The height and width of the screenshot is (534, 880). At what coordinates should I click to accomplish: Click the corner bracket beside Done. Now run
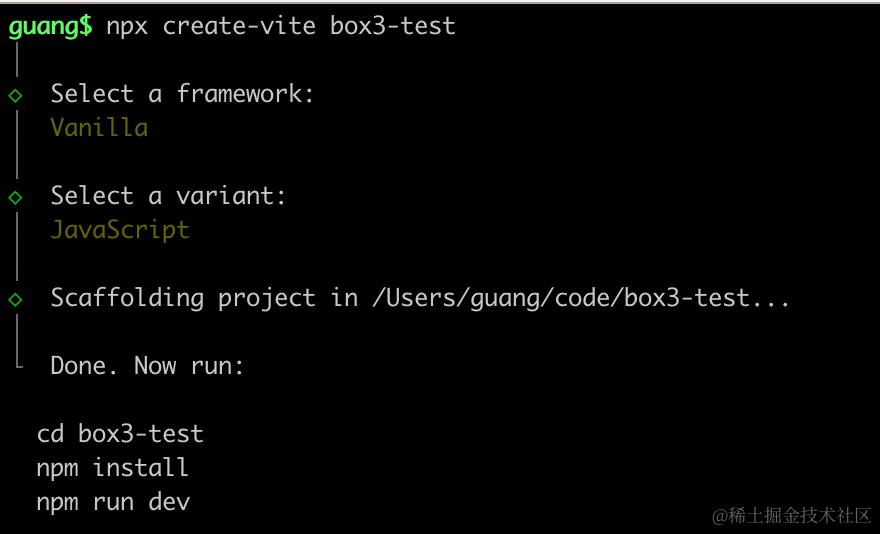(19, 364)
